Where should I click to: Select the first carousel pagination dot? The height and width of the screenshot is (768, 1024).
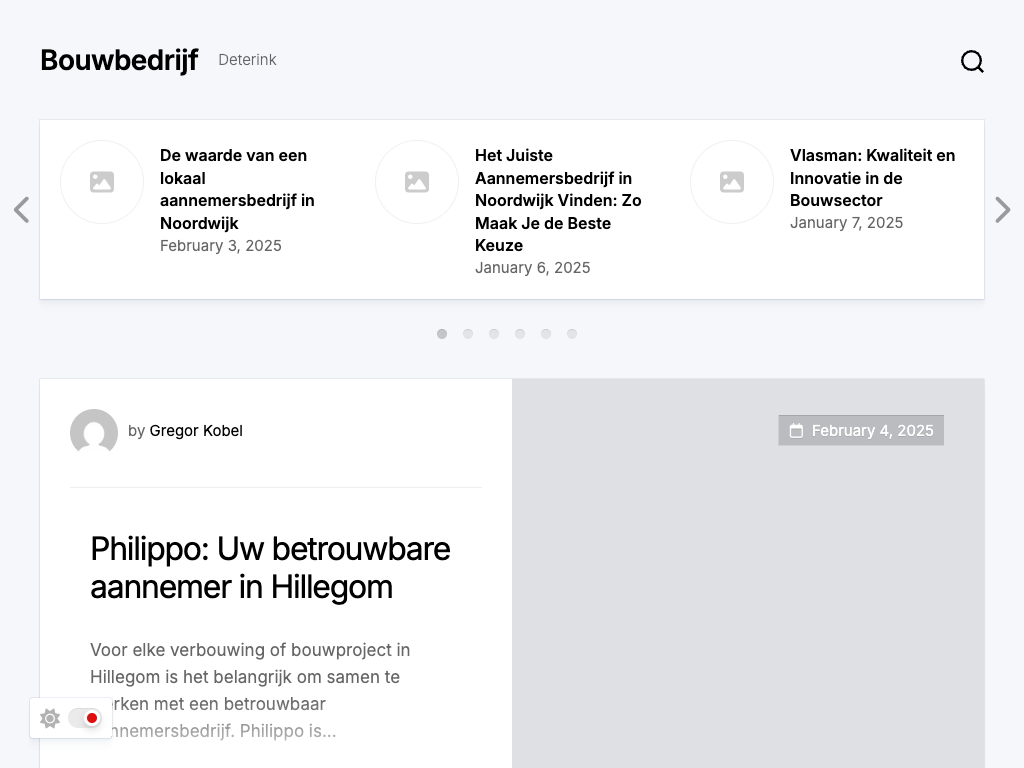(x=442, y=334)
